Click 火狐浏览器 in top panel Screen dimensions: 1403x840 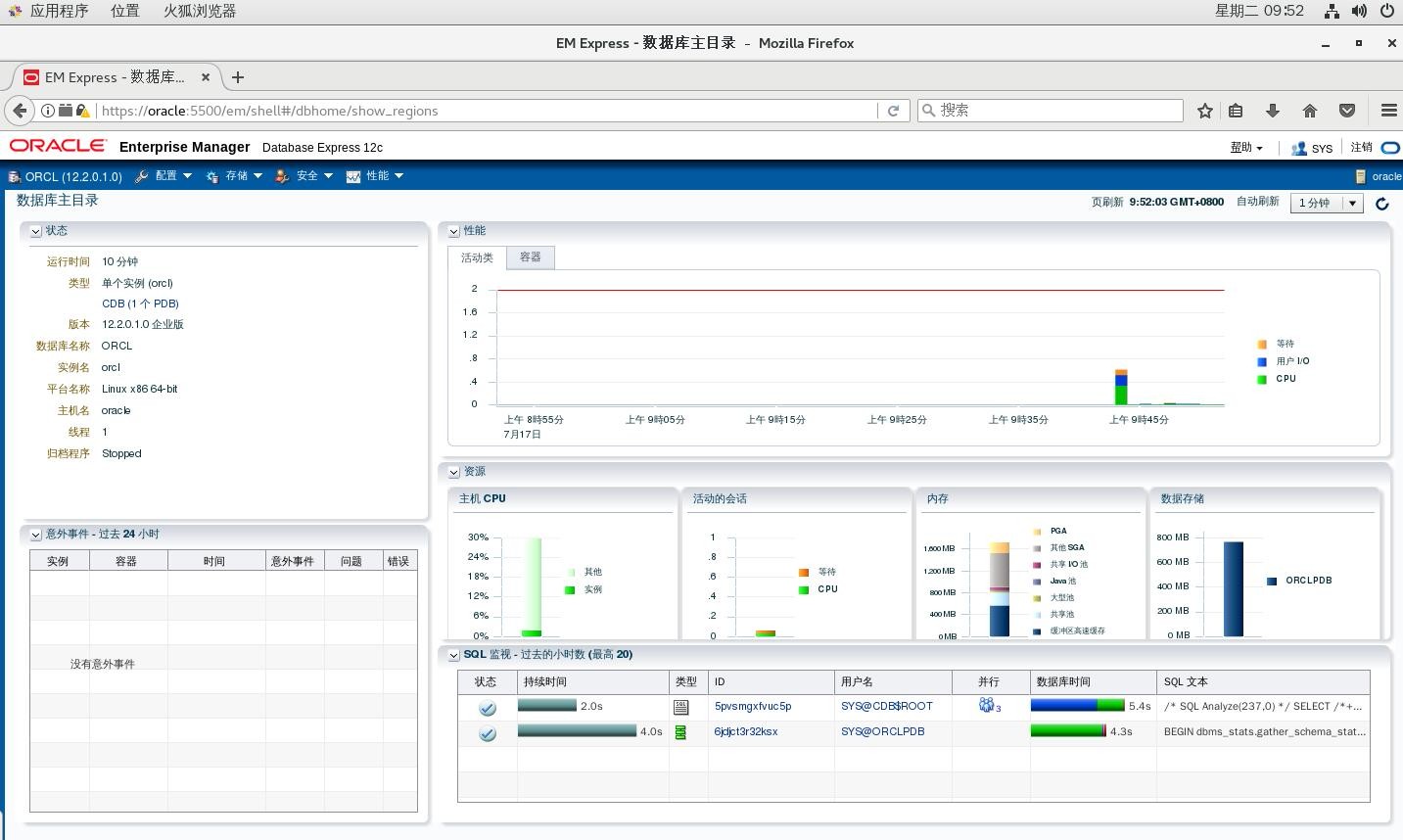coord(200,11)
